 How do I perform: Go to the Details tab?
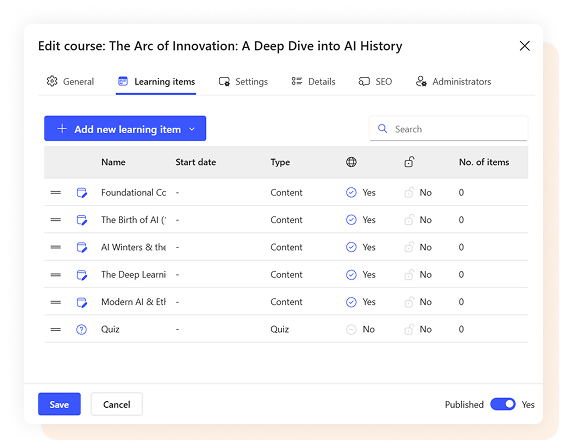tap(314, 82)
